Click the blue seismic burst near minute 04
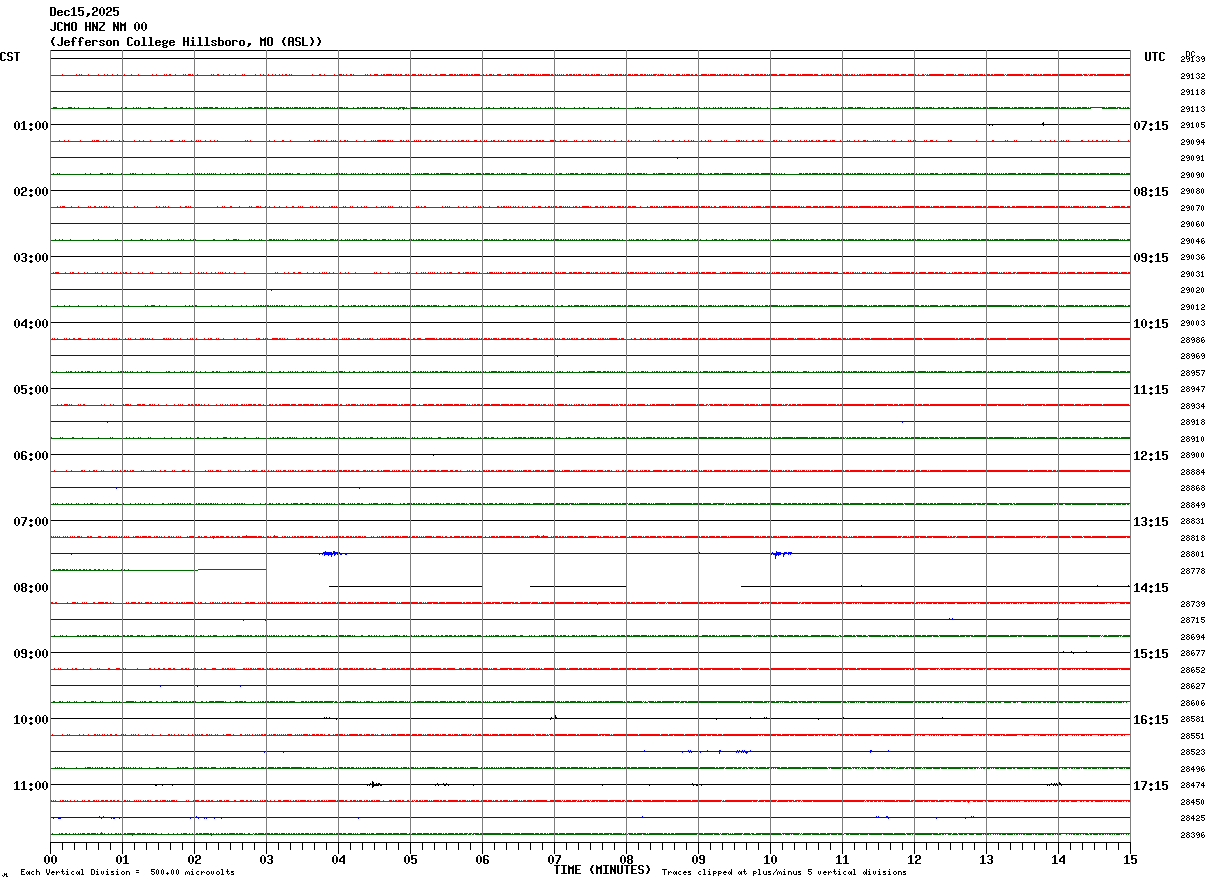 pos(333,553)
